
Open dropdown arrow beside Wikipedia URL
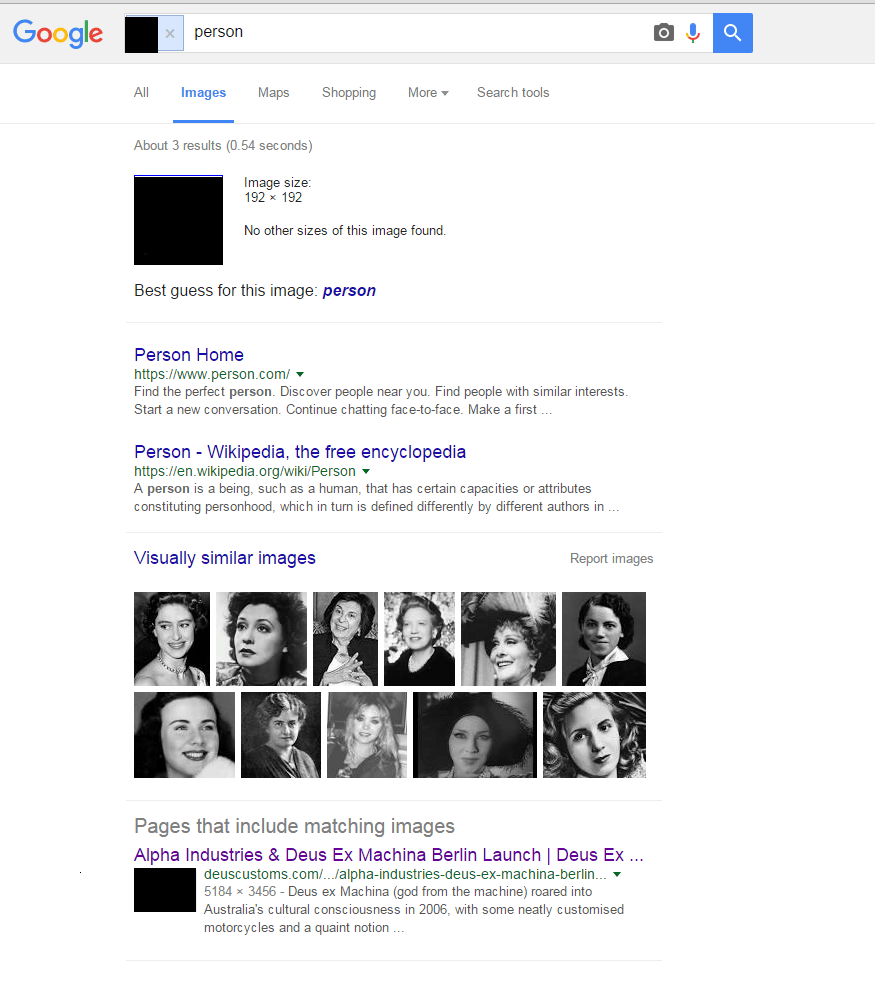click(x=366, y=472)
